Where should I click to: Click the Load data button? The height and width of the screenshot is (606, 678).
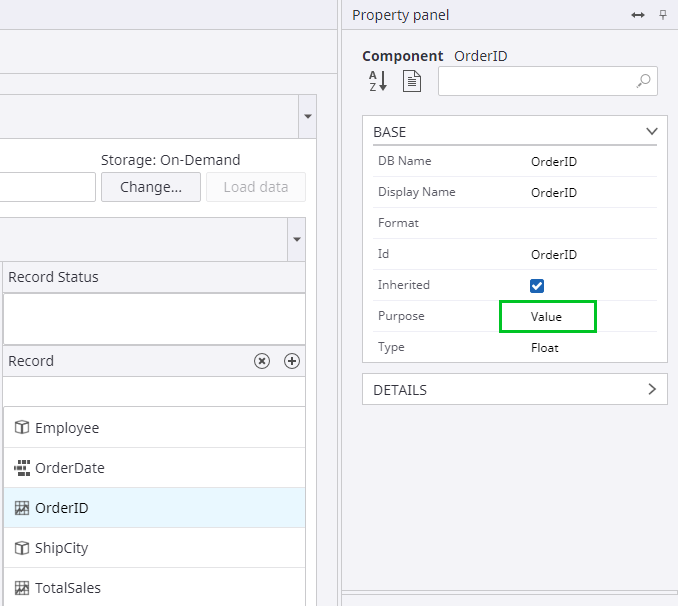[256, 187]
